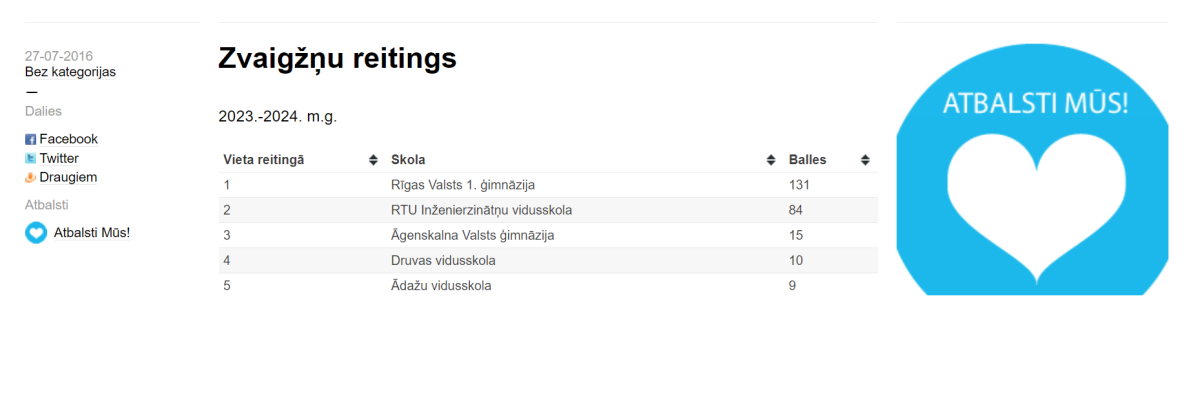Click the Balles column header
The width and height of the screenshot is (1200, 400).
pos(808,160)
